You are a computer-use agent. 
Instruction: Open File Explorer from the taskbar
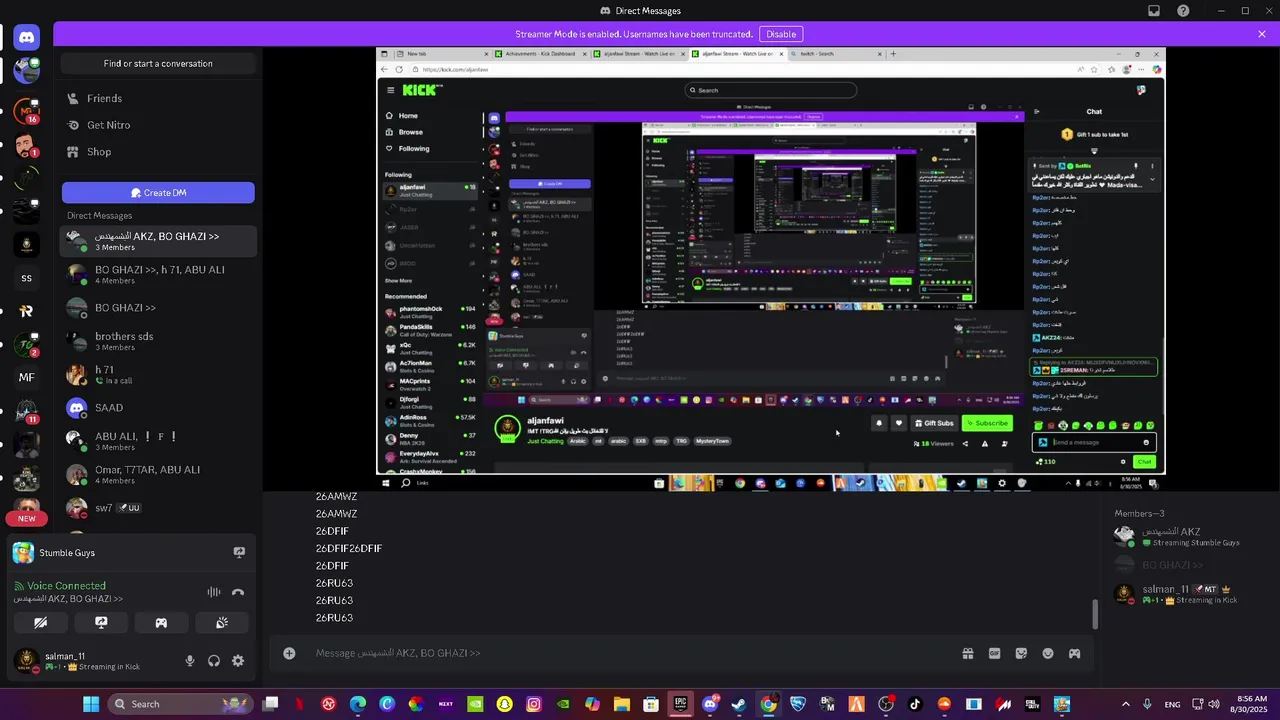pyautogui.click(x=621, y=704)
